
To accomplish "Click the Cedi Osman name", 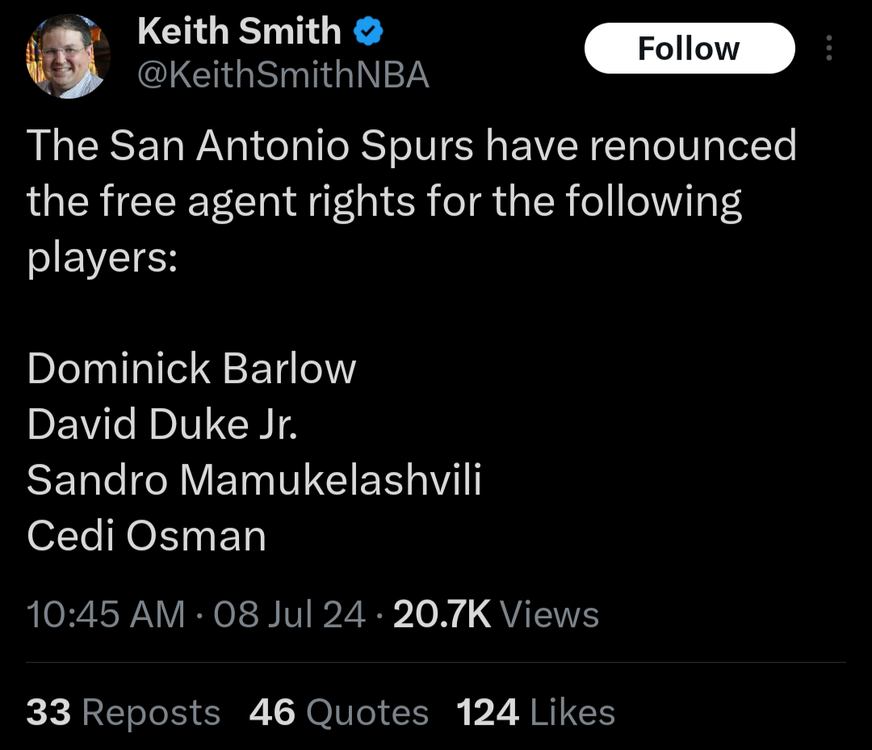I will (x=146, y=537).
